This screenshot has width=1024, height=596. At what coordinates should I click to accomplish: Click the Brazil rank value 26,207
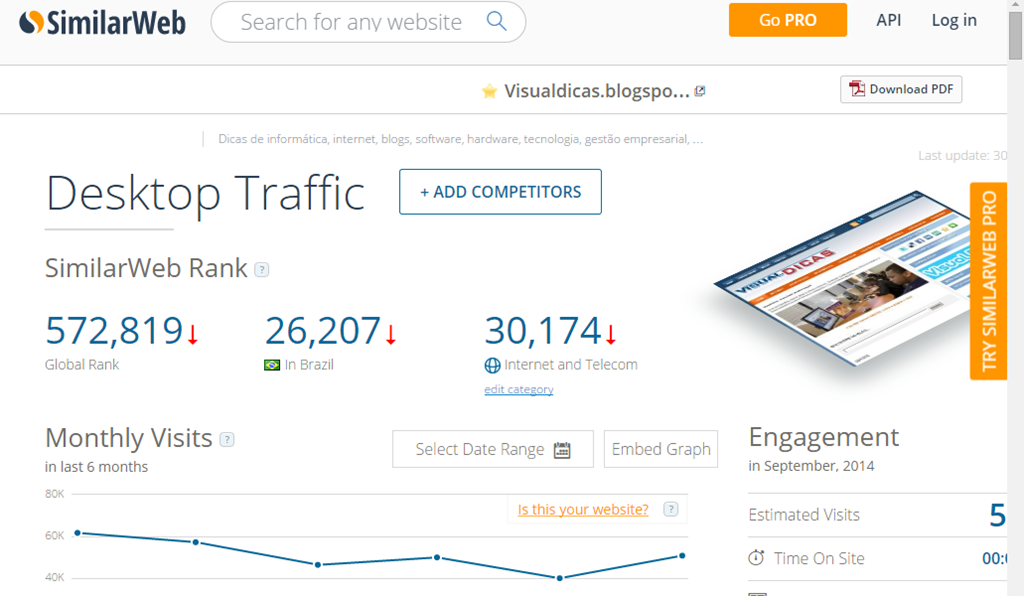pos(323,330)
